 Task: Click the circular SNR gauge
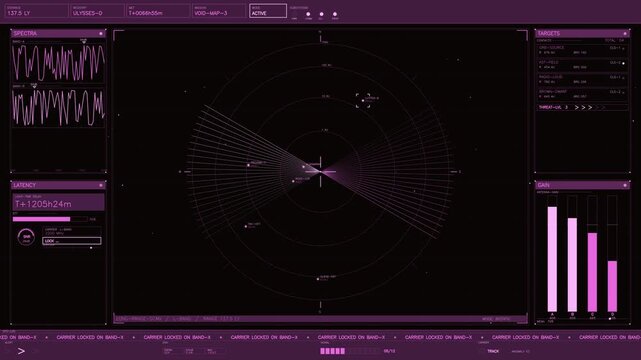[27, 237]
